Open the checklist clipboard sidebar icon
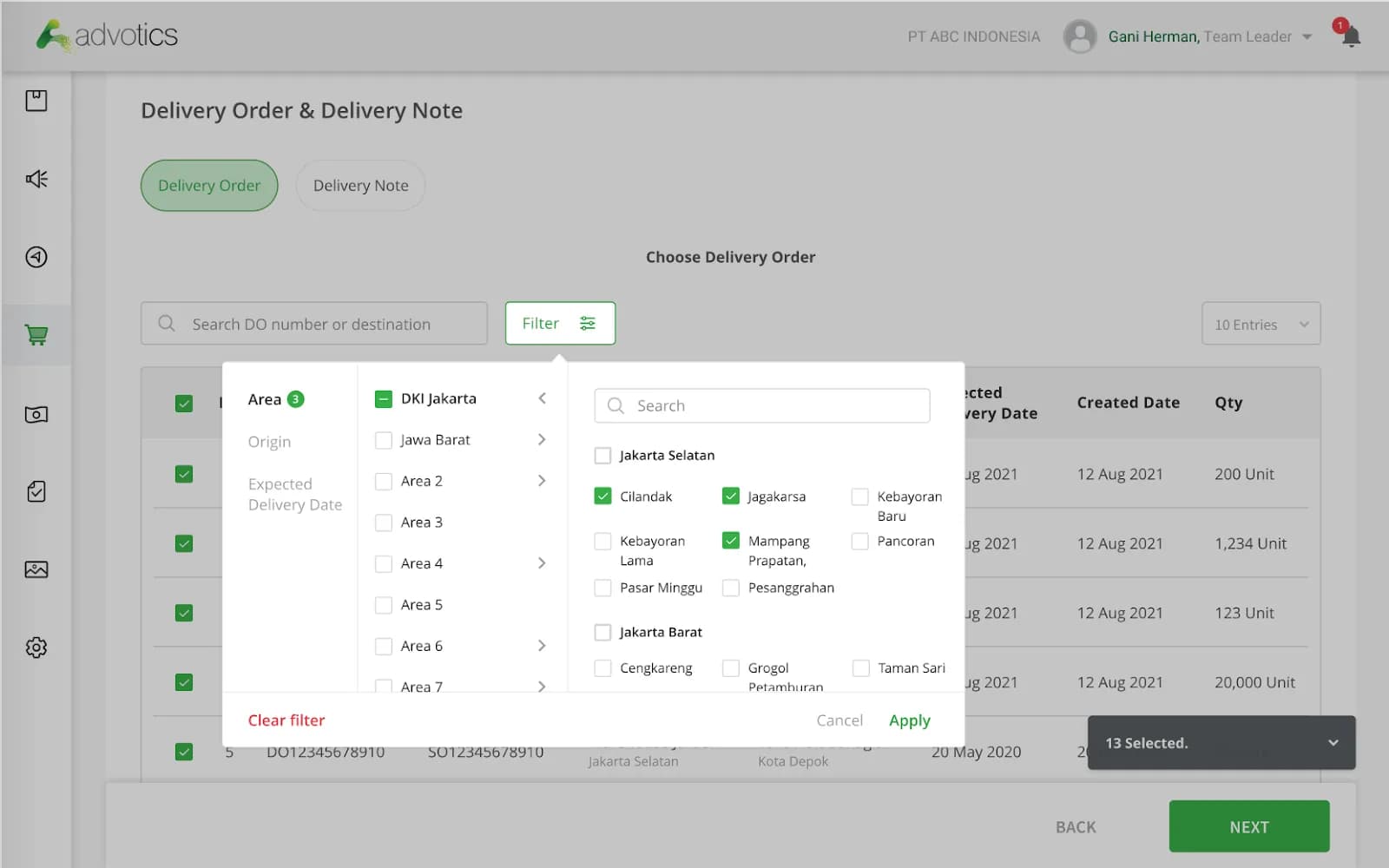 pyautogui.click(x=36, y=491)
